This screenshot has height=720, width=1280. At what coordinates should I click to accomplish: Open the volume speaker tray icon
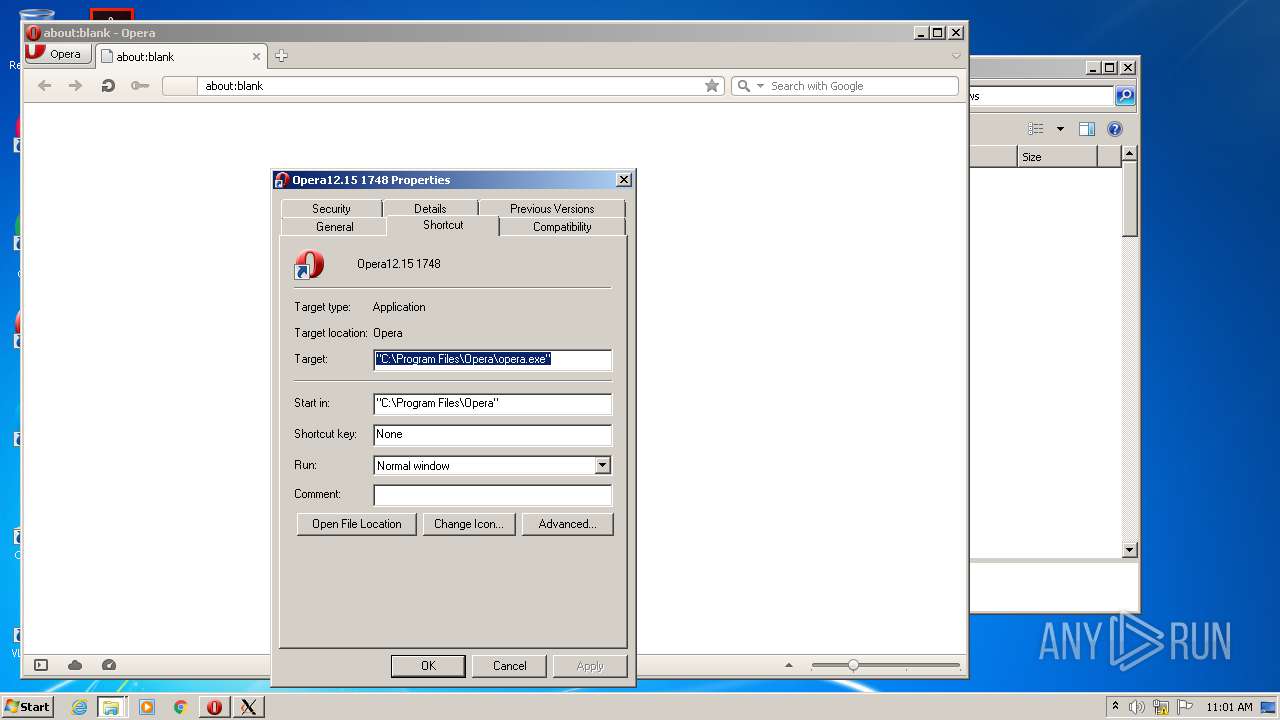pyautogui.click(x=1137, y=707)
